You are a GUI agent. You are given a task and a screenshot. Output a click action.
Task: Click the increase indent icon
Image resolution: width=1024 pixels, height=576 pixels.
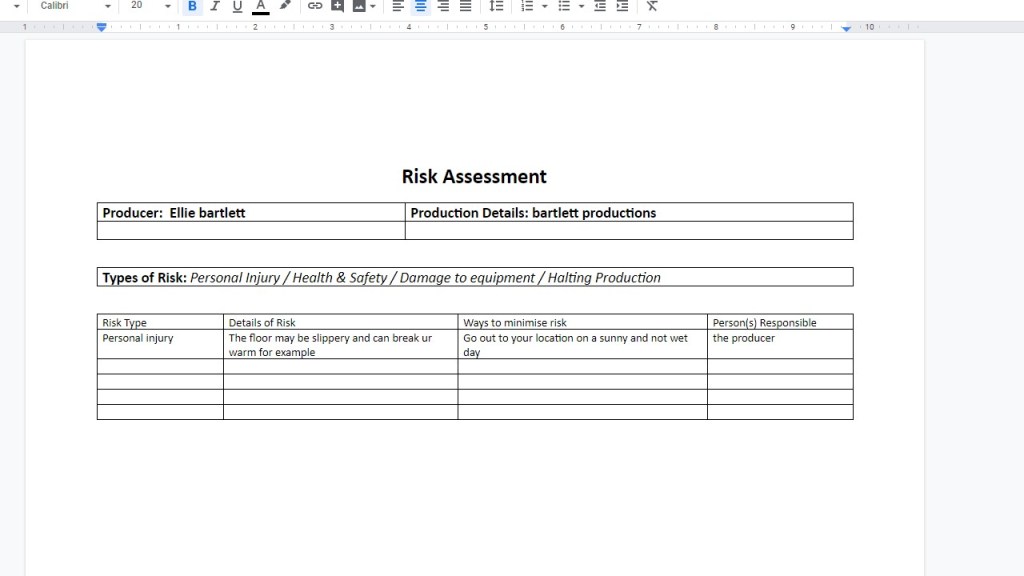[x=622, y=6]
